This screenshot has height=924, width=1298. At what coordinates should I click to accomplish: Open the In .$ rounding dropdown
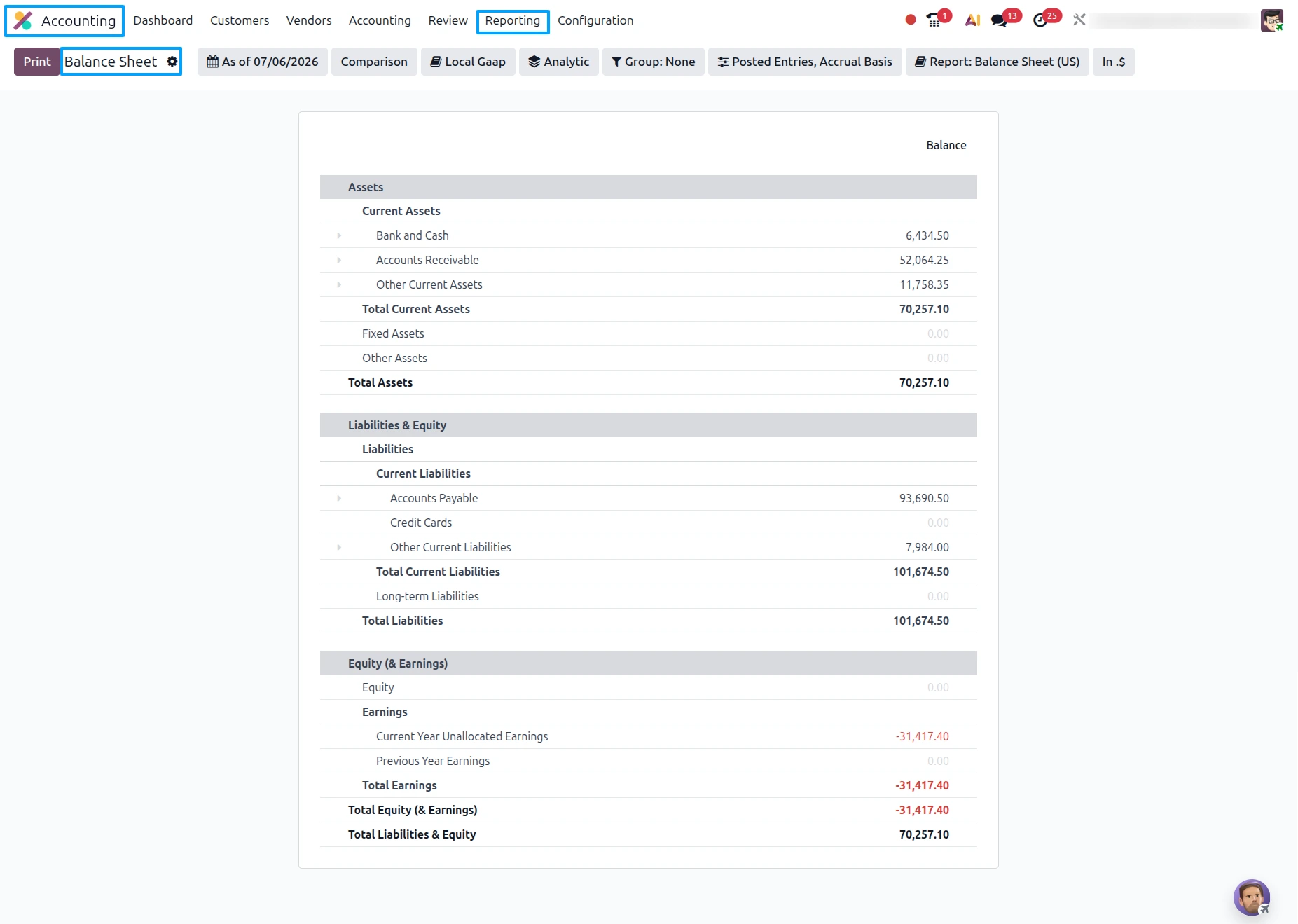point(1113,62)
